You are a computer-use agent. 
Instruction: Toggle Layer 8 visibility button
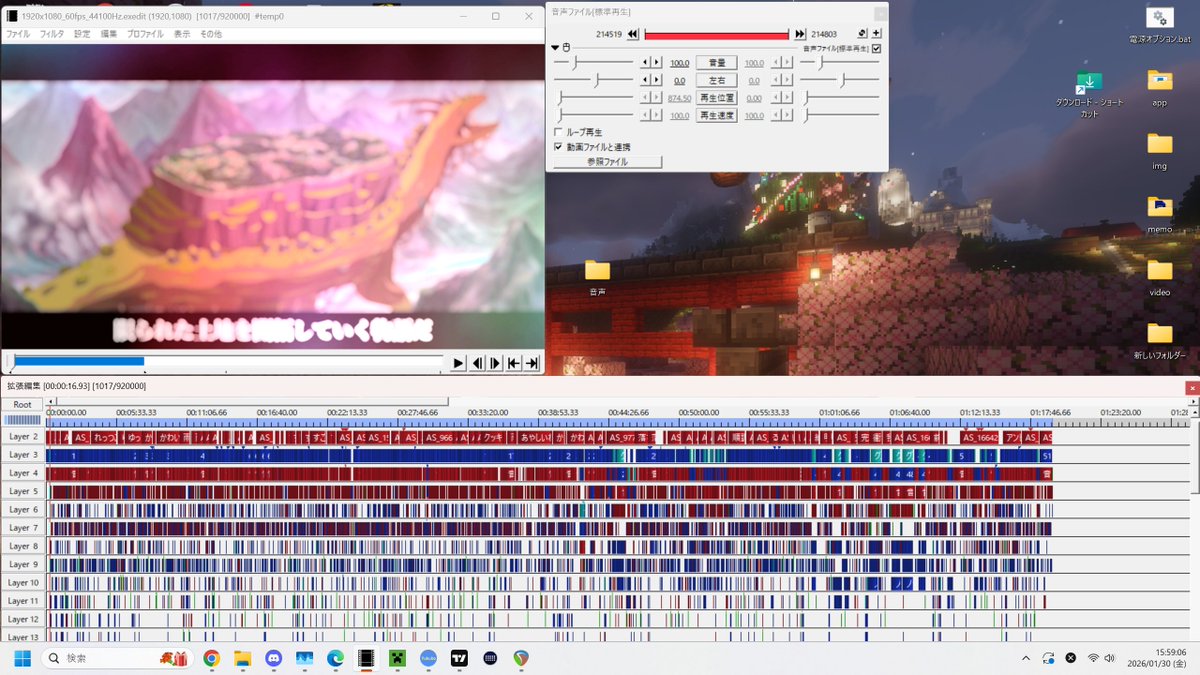[22, 546]
